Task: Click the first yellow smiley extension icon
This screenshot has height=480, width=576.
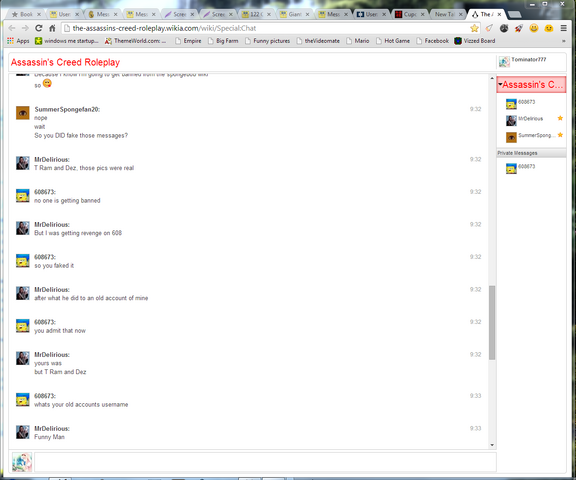Action: click(x=534, y=28)
